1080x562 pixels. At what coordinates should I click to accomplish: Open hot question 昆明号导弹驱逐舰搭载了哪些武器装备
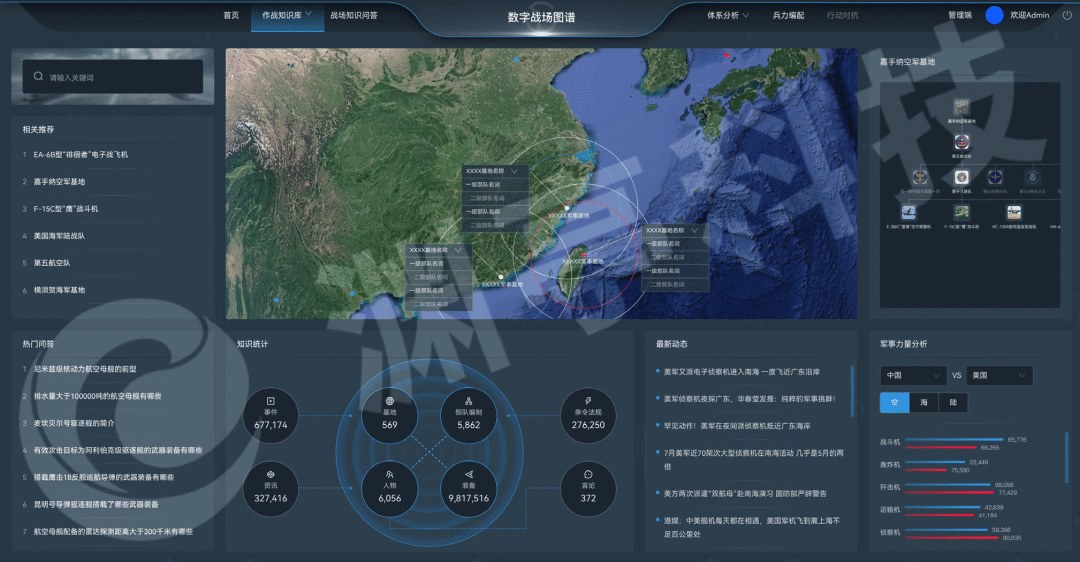pos(96,504)
